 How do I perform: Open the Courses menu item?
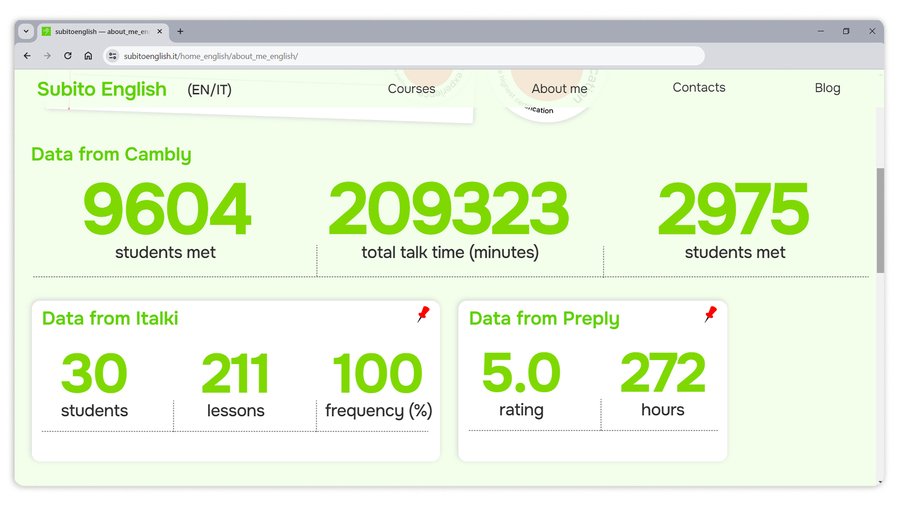(412, 89)
